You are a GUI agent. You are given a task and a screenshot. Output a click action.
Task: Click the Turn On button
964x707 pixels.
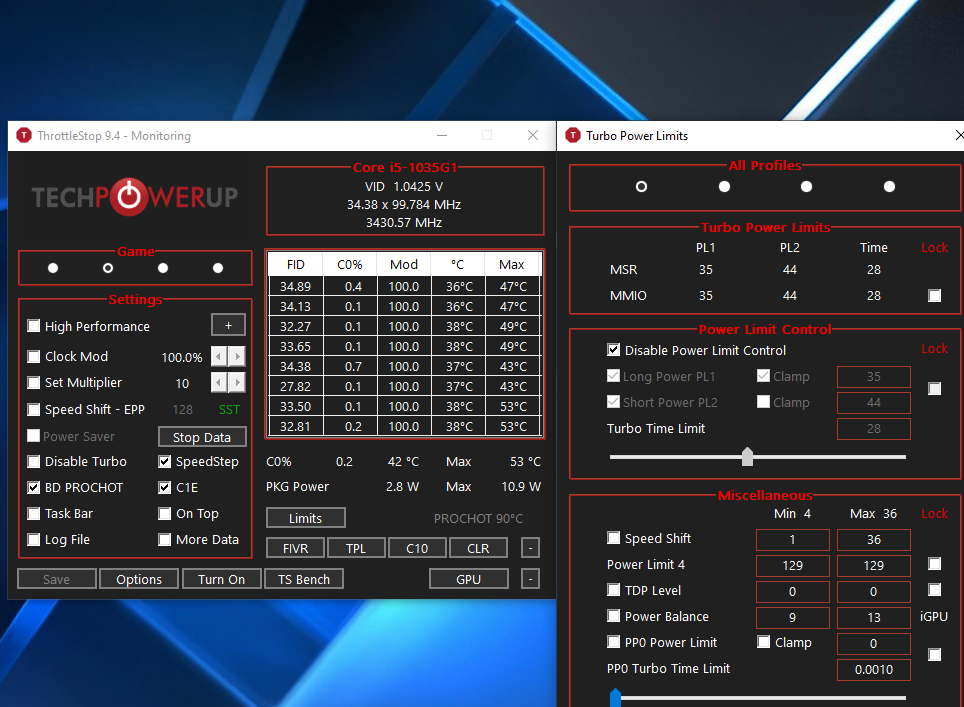coord(221,579)
